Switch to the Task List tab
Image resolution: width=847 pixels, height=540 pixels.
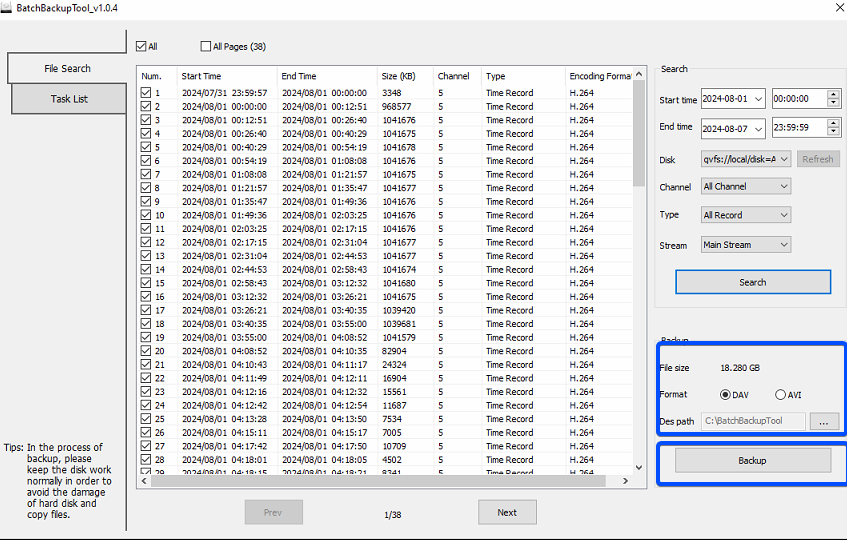click(69, 99)
